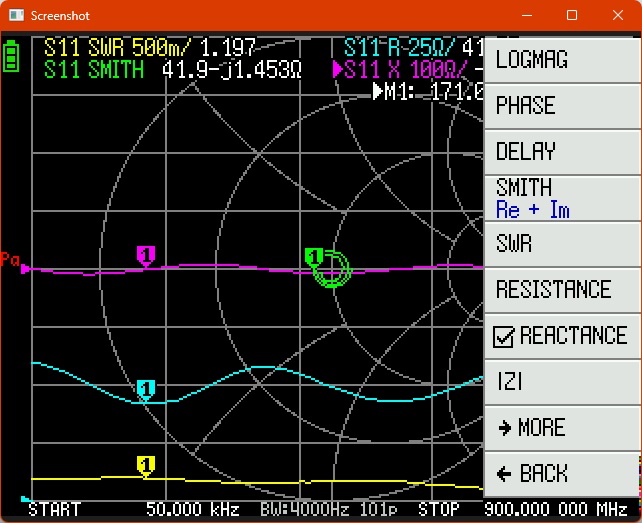Select the LOGMAG format option

(x=562, y=59)
